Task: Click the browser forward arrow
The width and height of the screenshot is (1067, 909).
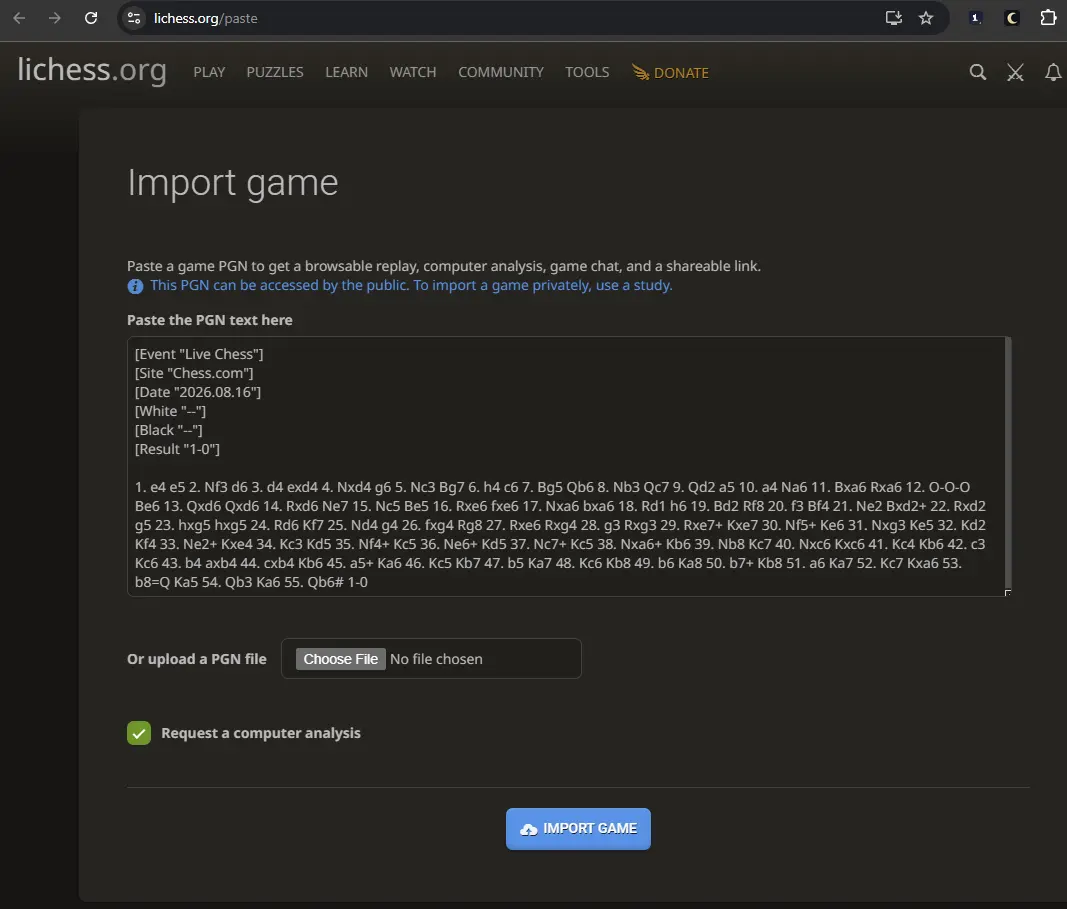Action: [54, 18]
